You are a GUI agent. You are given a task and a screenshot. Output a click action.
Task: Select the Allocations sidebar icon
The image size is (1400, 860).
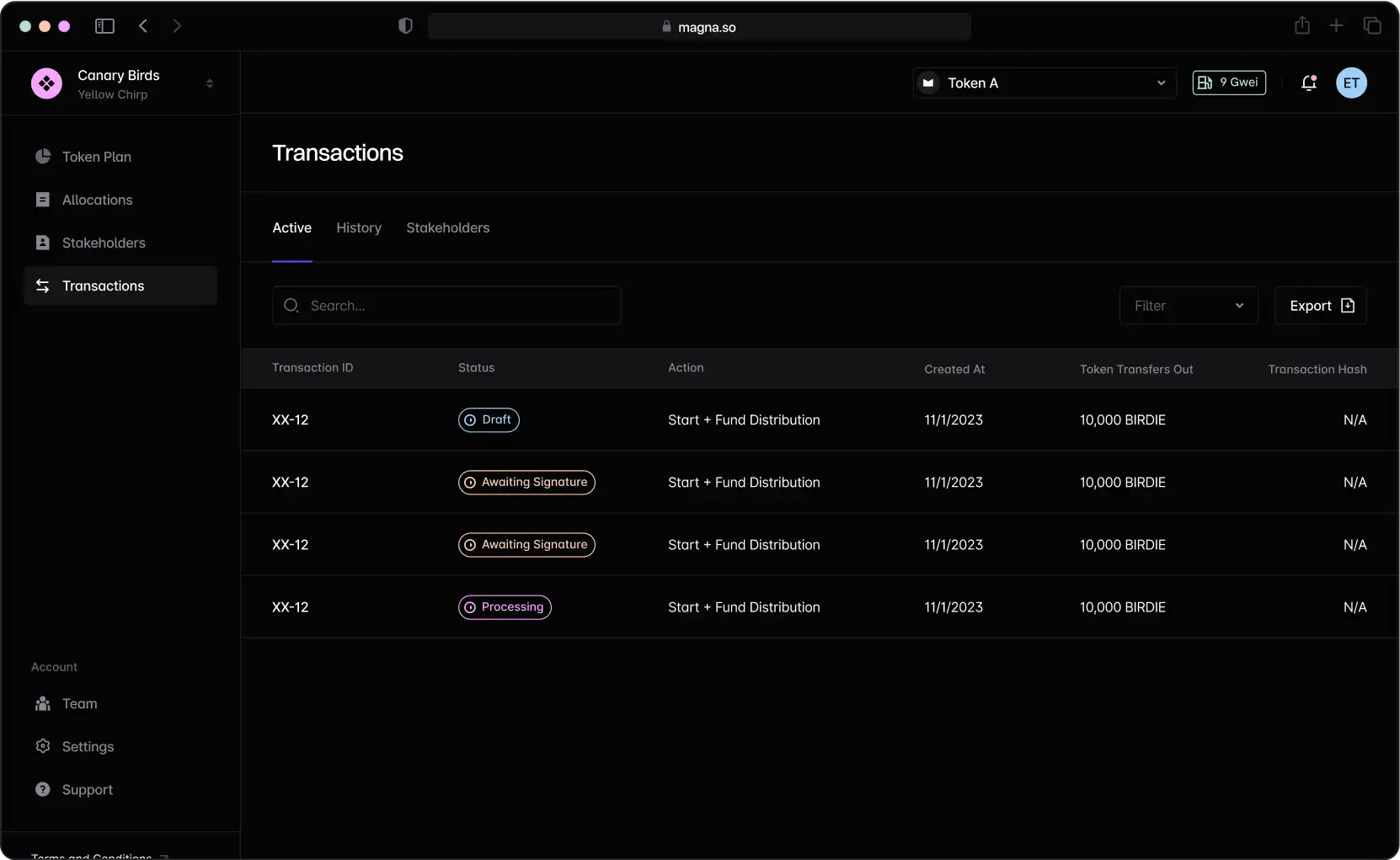[43, 200]
